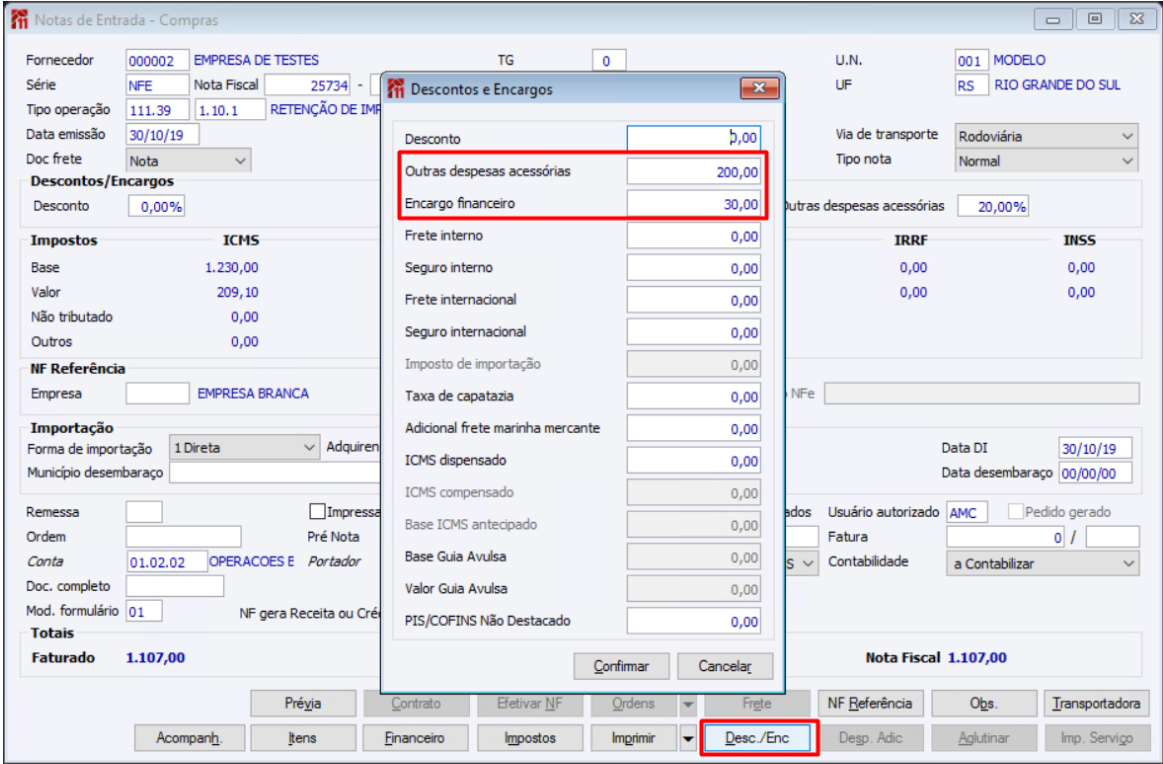Image resolution: width=1163 pixels, height=764 pixels.
Task: Select the Município desembaraço field
Action: pyautogui.click(x=274, y=472)
